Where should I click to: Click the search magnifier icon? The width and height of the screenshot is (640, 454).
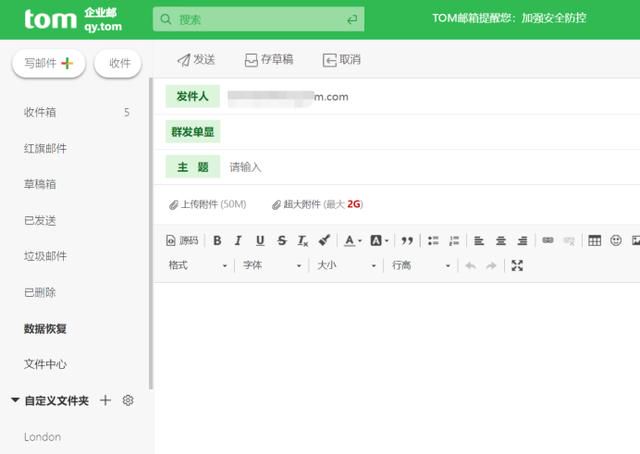166,19
